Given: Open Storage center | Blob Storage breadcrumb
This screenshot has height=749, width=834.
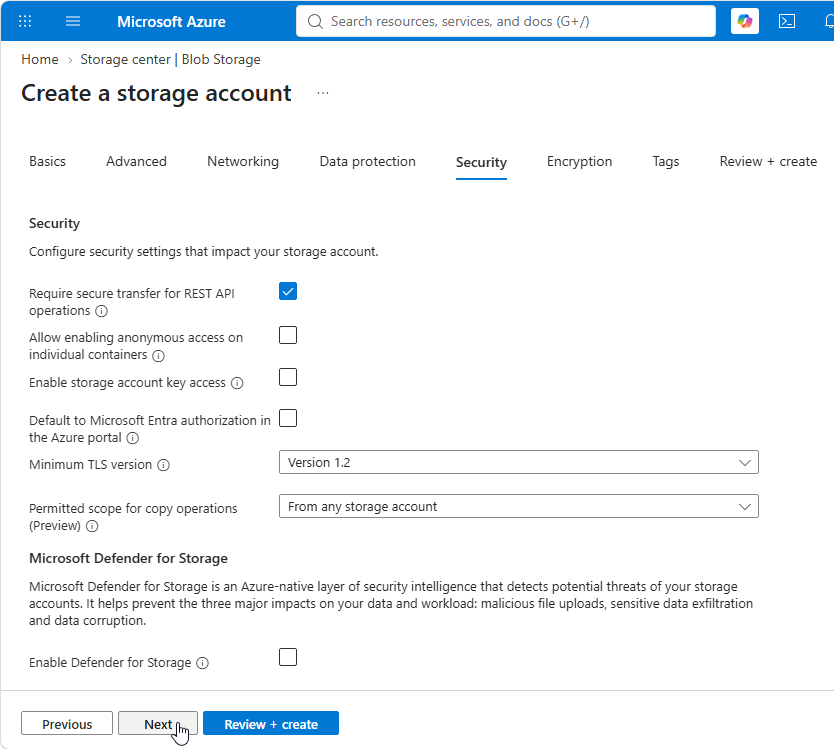Looking at the screenshot, I should (x=170, y=60).
